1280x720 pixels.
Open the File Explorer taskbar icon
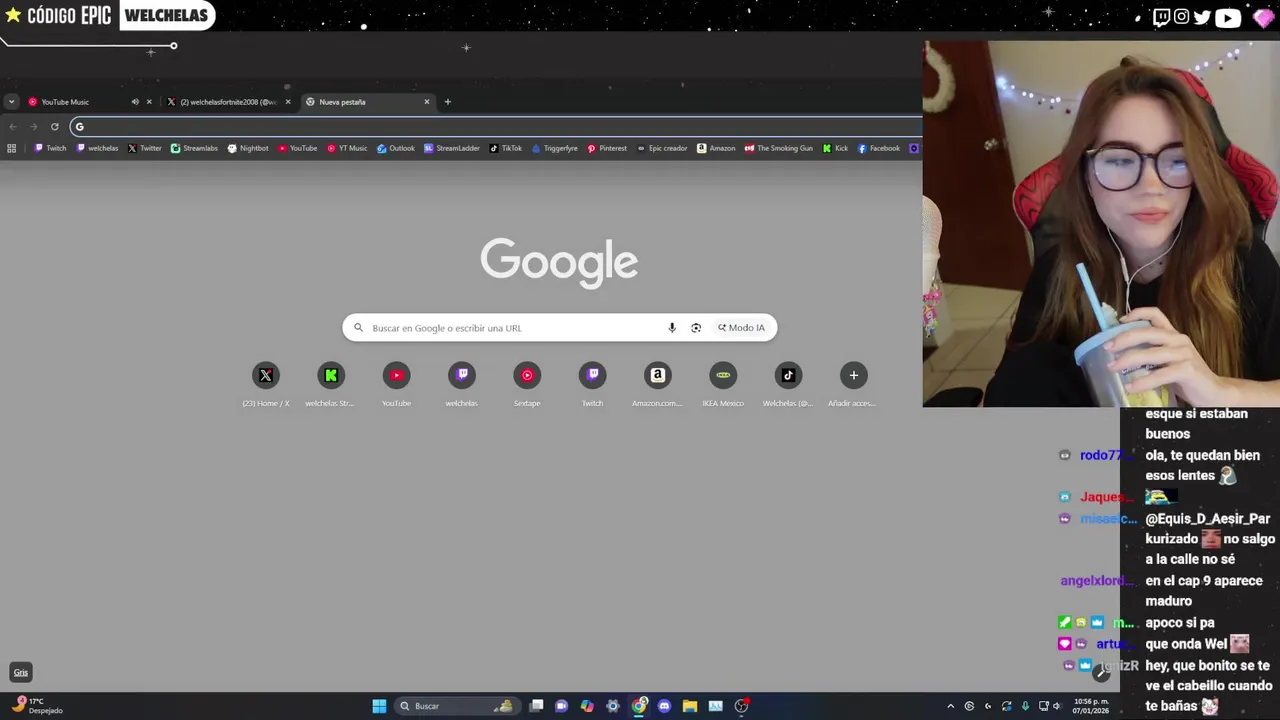pyautogui.click(x=690, y=706)
